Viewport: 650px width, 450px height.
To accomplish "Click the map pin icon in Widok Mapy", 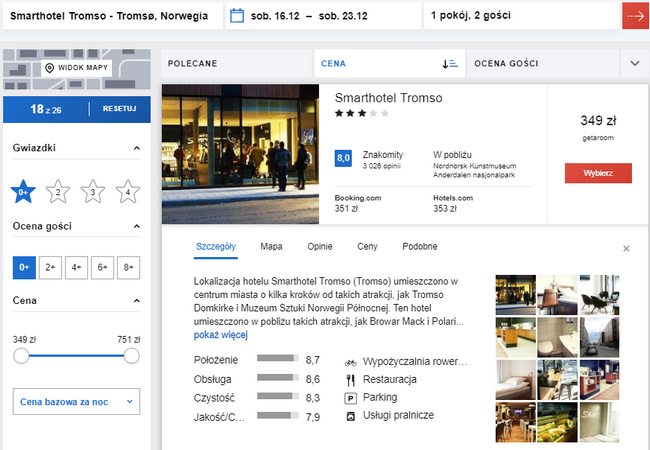I will (49, 68).
